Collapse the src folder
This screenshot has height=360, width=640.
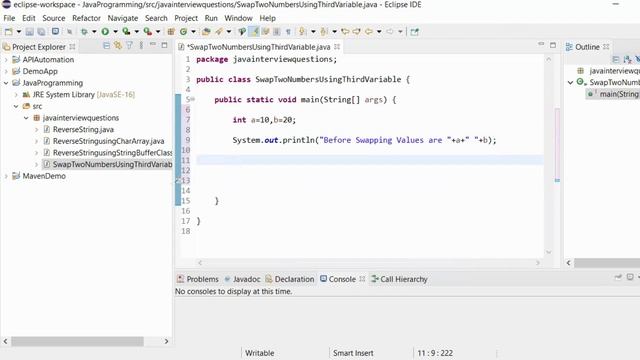(16, 106)
